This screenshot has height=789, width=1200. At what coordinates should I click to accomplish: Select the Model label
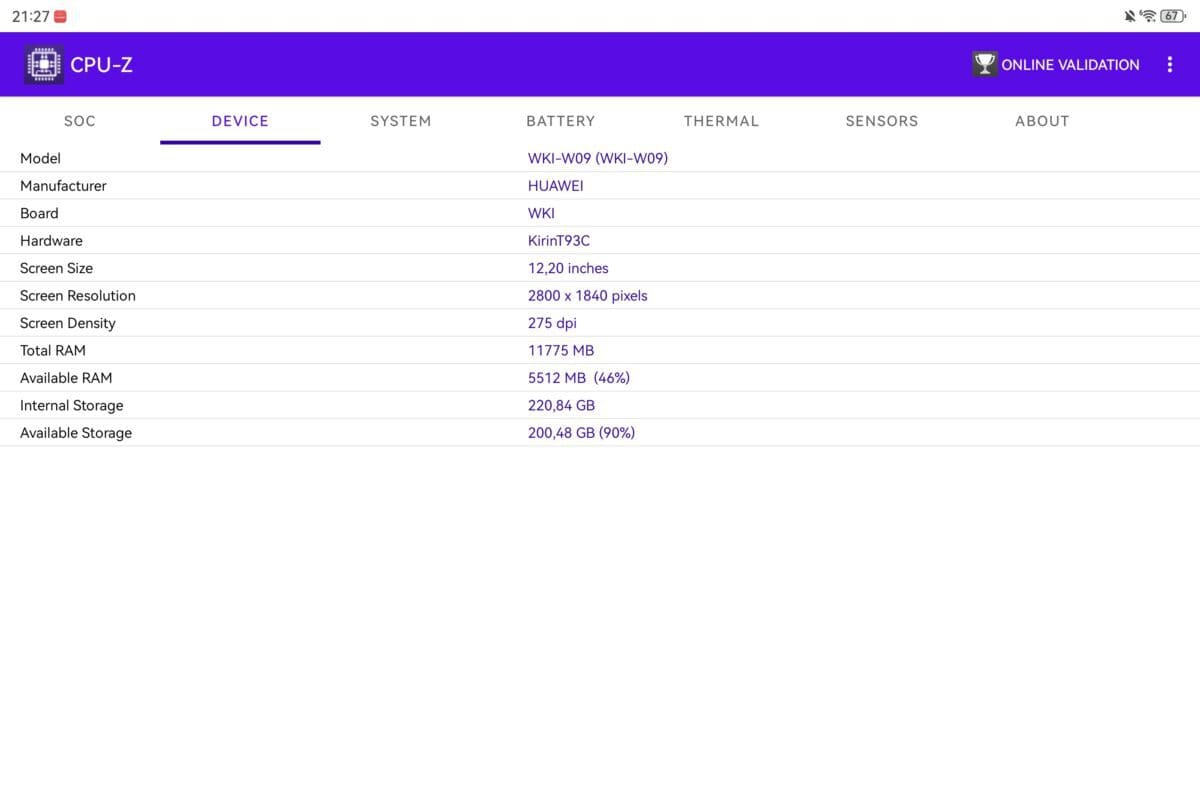(40, 158)
